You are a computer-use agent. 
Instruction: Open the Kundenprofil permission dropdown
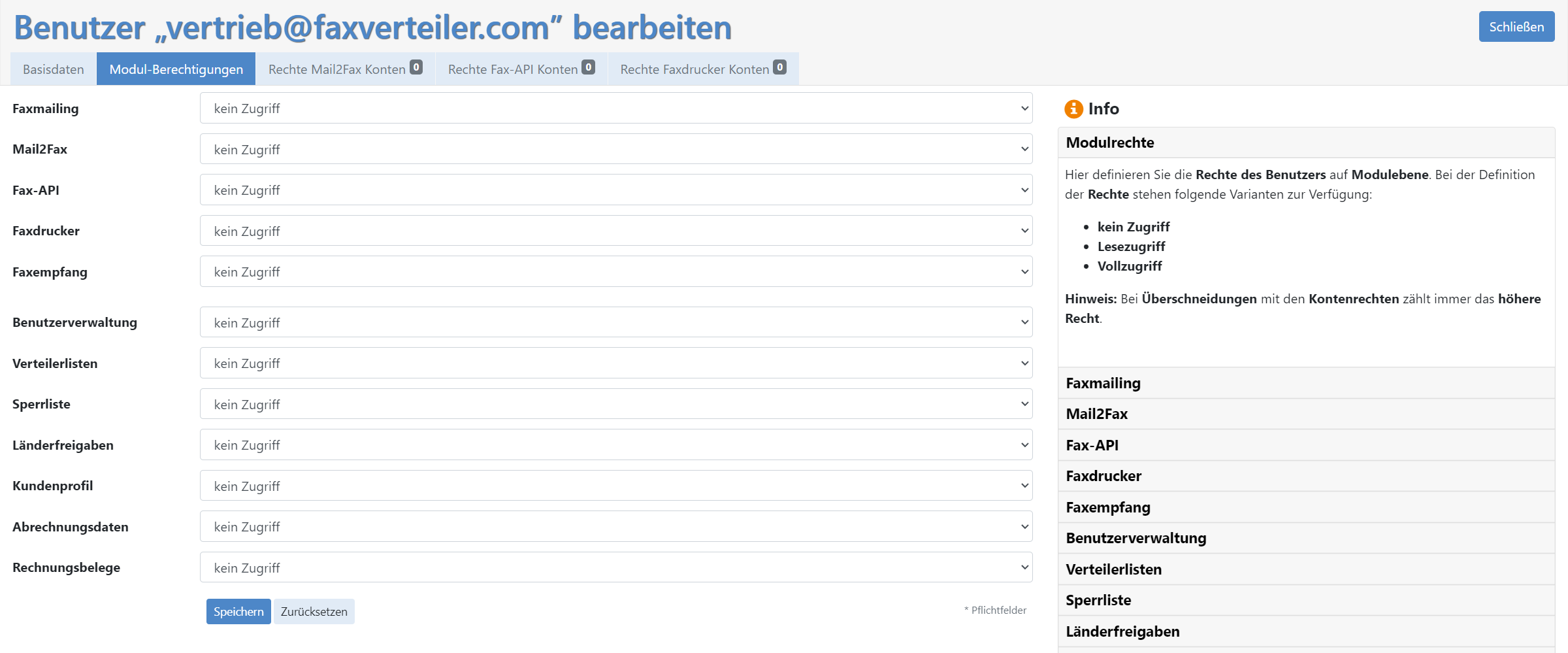pyautogui.click(x=616, y=486)
